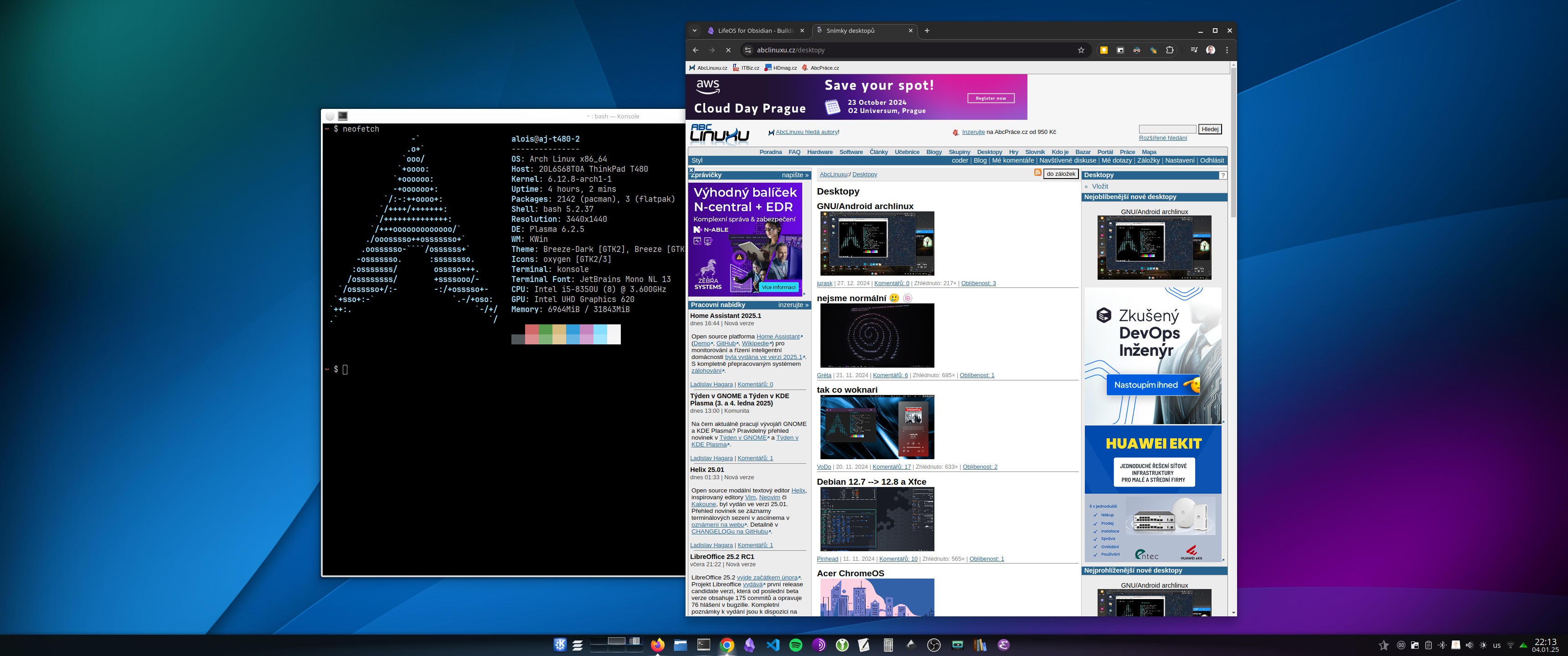Click the Odhlásit link

(x=1212, y=161)
